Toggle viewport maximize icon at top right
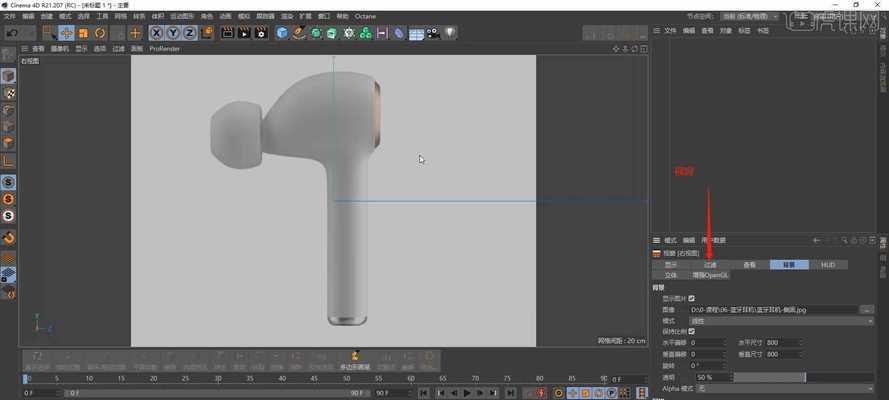 [644, 49]
